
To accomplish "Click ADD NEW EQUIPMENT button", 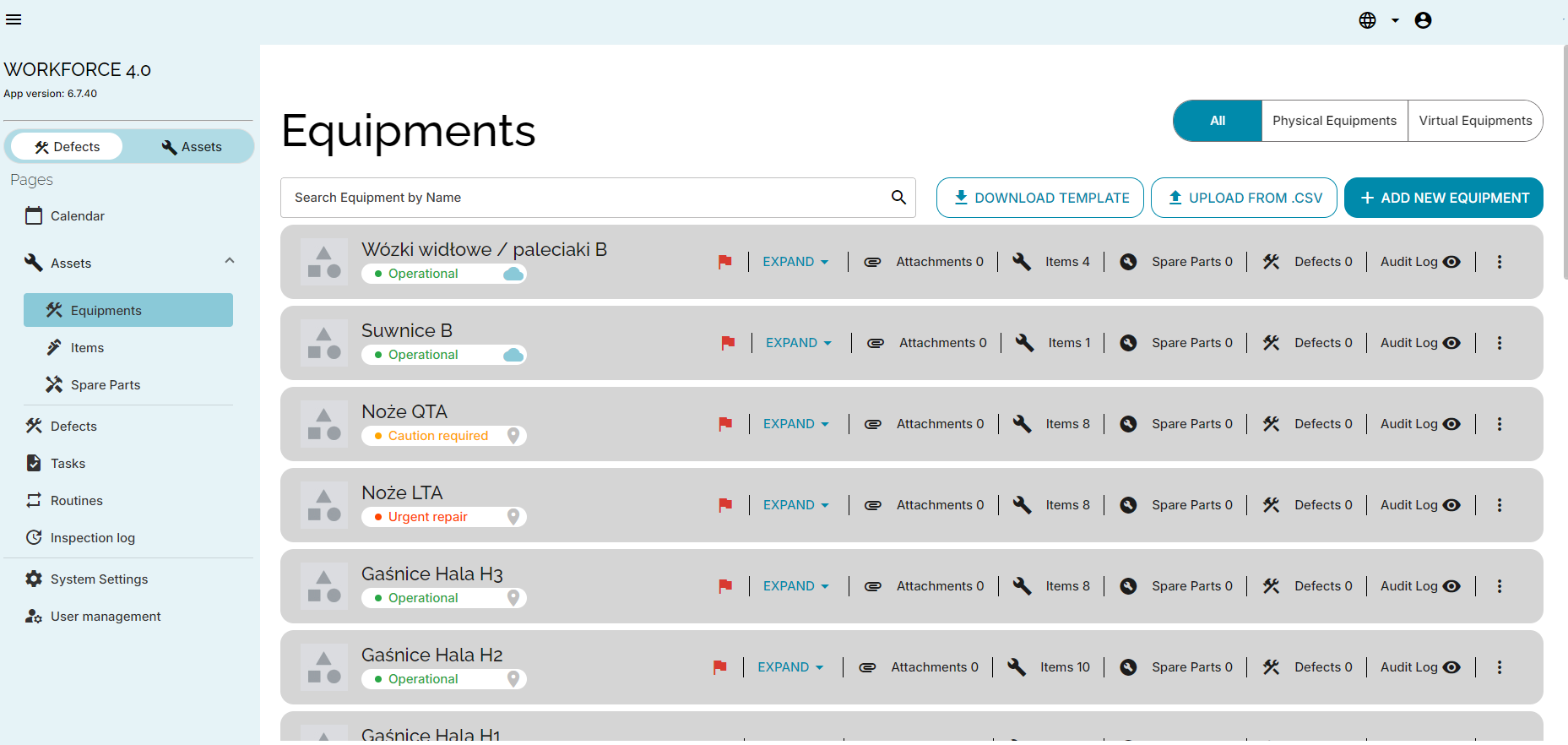I will pyautogui.click(x=1443, y=198).
